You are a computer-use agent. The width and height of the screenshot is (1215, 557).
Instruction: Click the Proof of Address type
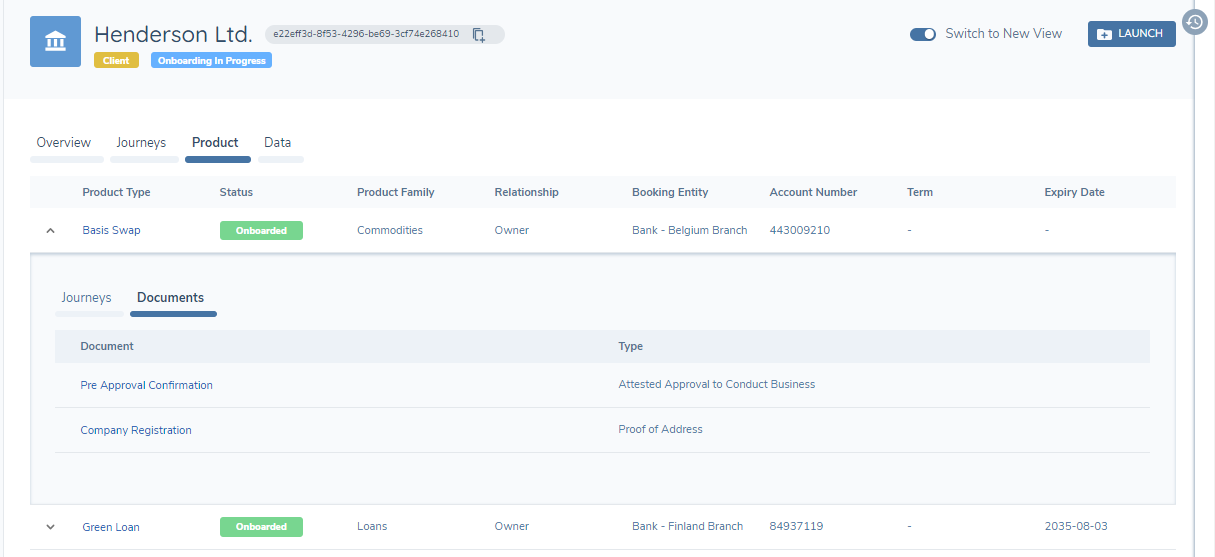click(660, 429)
